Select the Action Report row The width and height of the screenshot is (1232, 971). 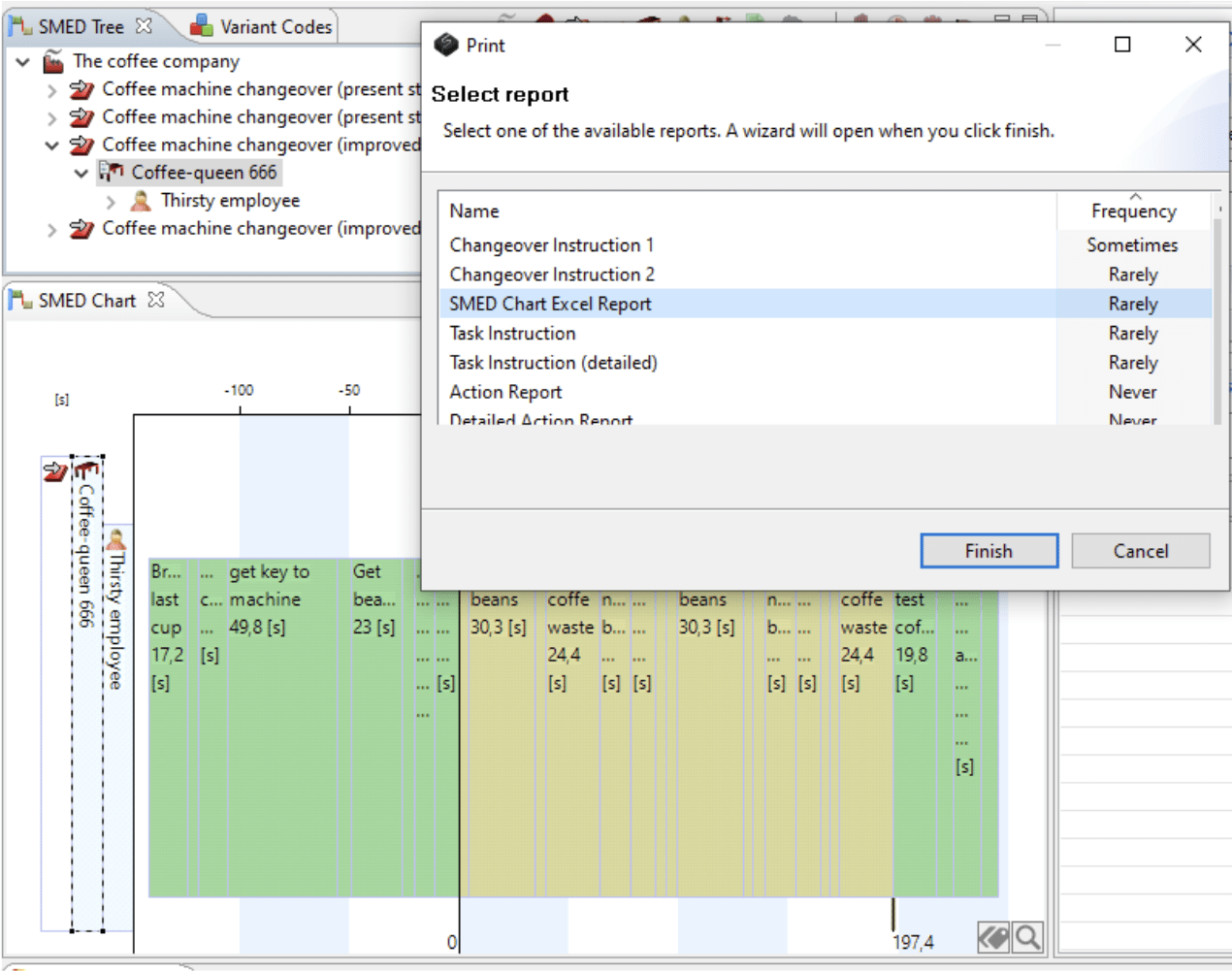(826, 392)
